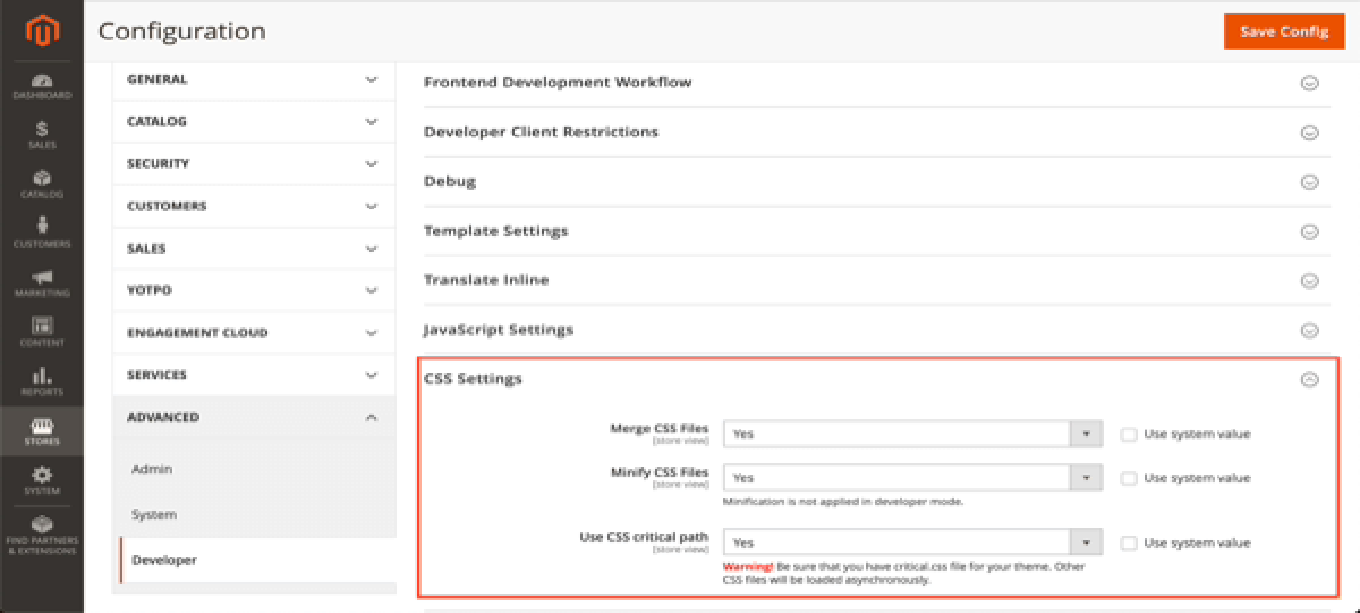Click the Magento logo icon
The width and height of the screenshot is (1360, 613).
[42, 31]
